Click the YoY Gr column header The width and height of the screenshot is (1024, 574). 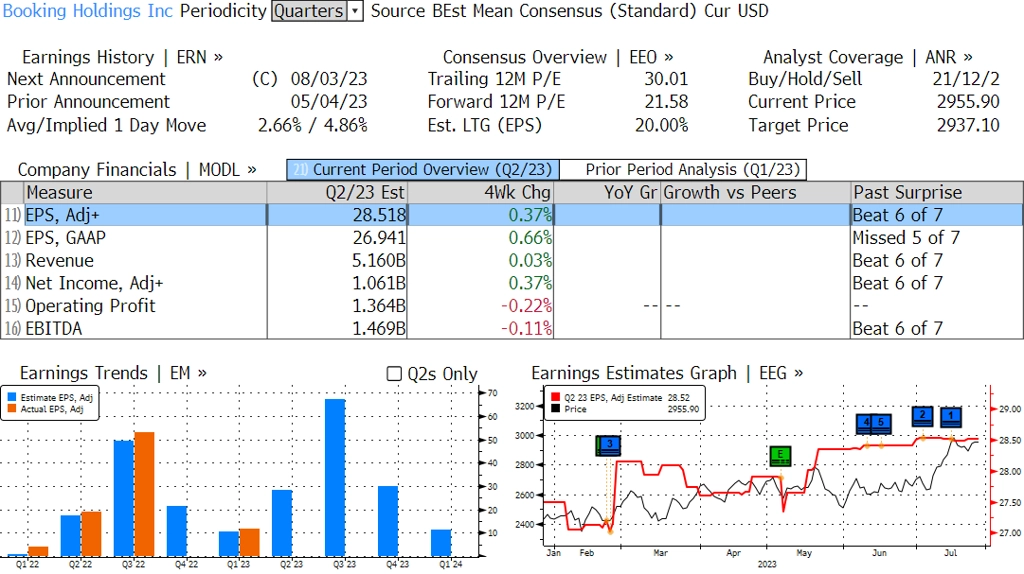pyautogui.click(x=607, y=193)
